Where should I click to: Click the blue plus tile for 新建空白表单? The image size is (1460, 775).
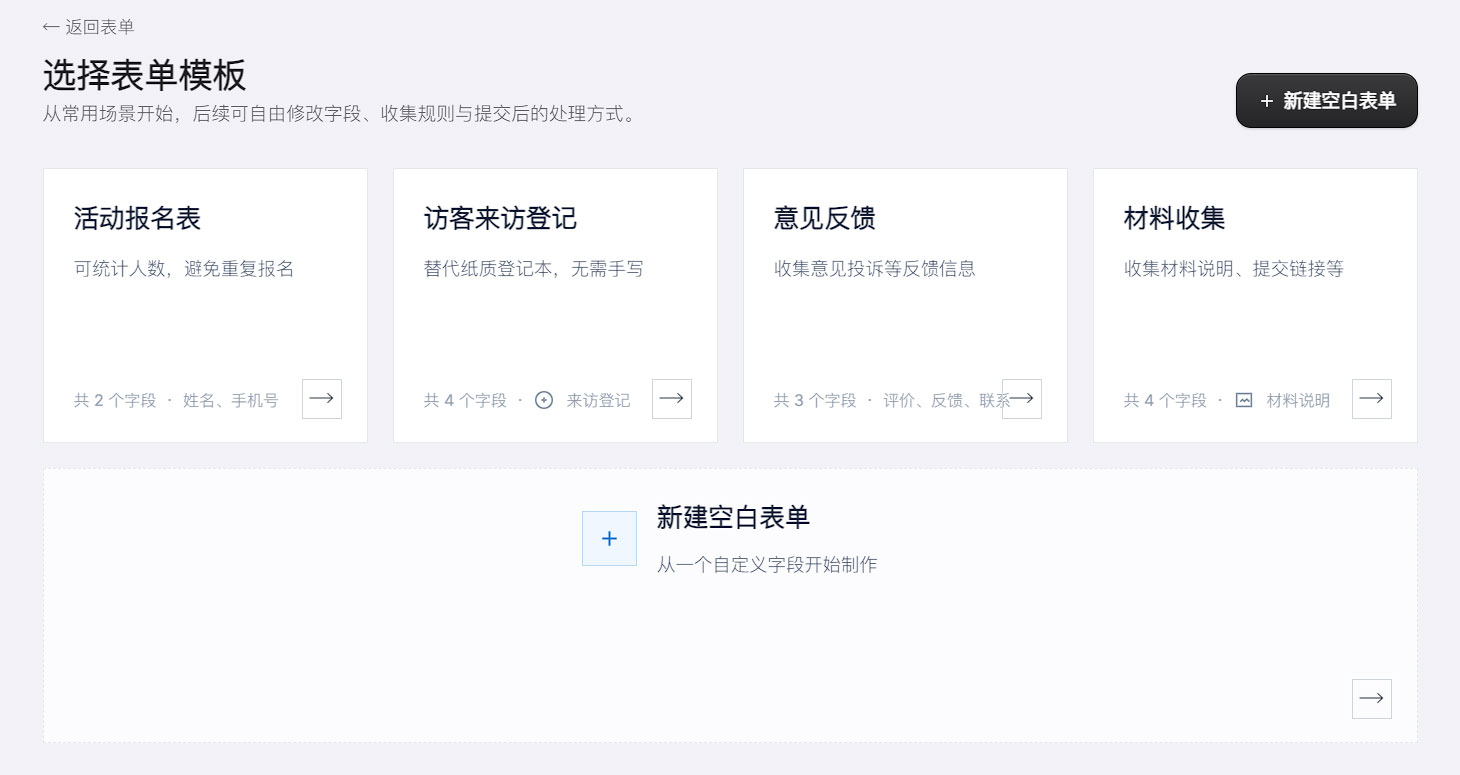coord(609,538)
